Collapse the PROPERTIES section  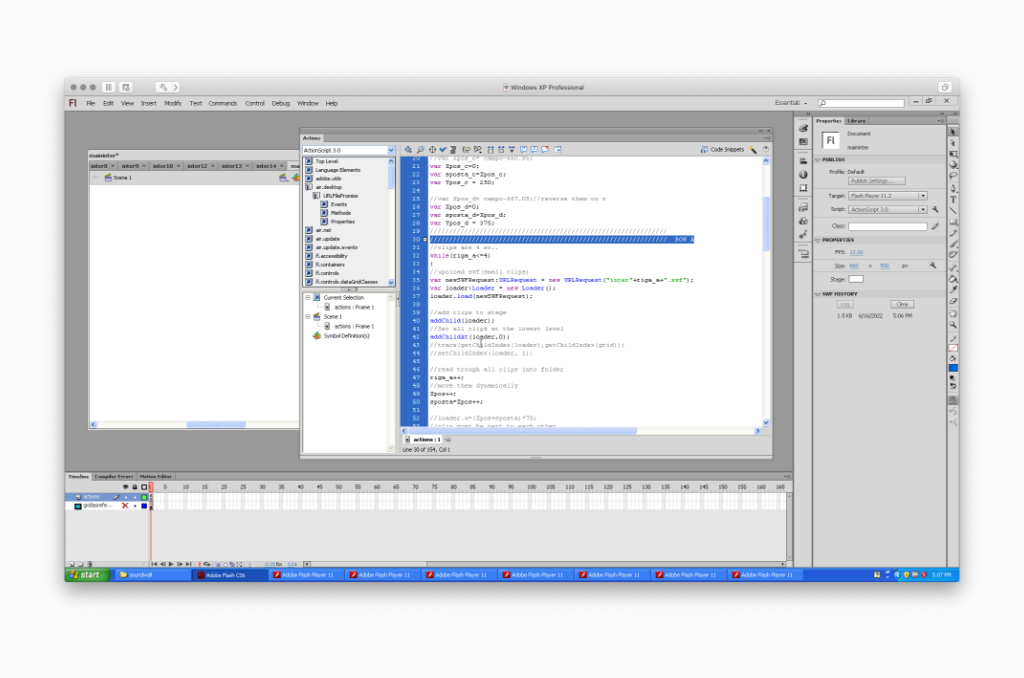818,240
